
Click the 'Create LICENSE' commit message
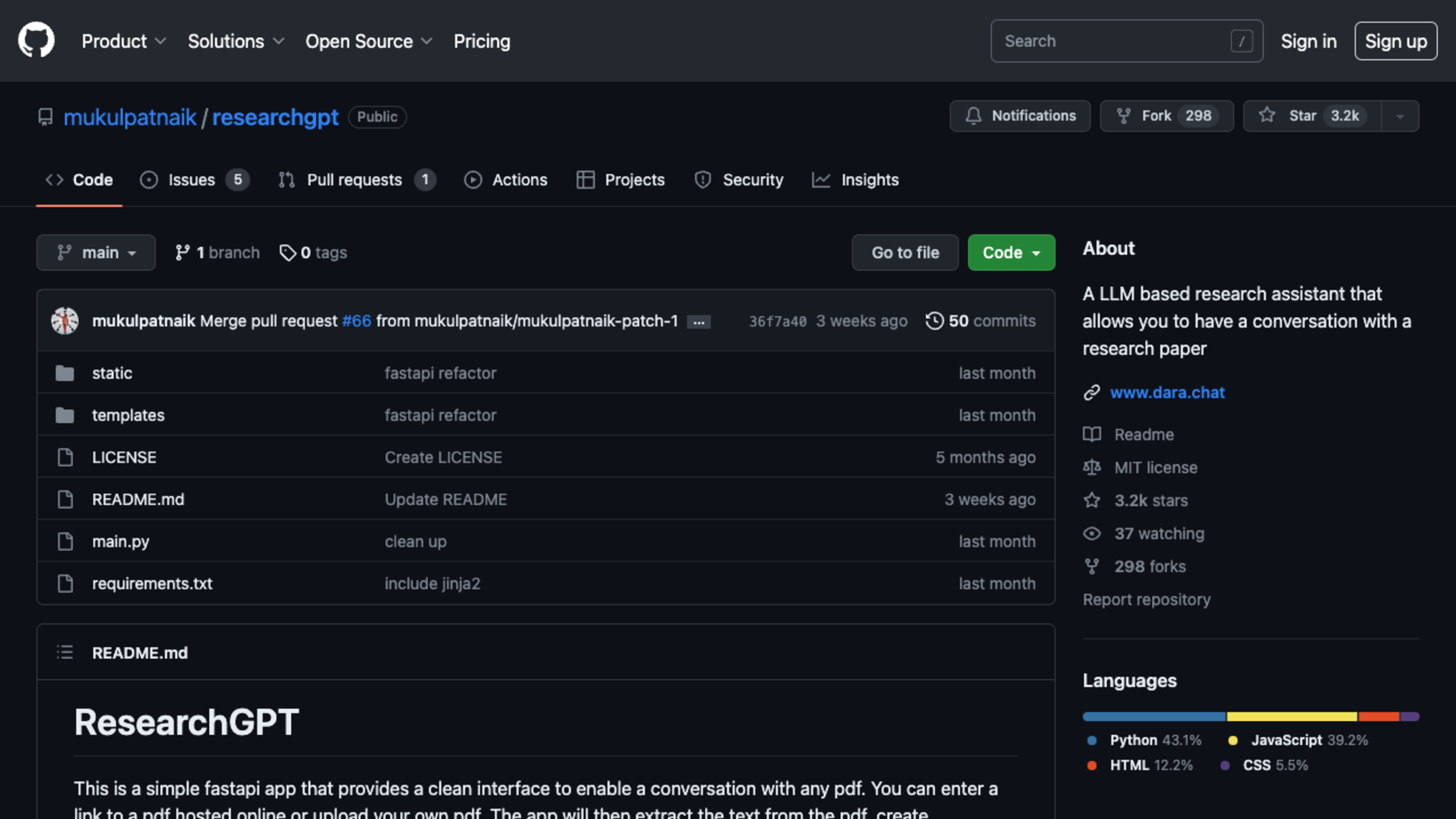click(443, 457)
